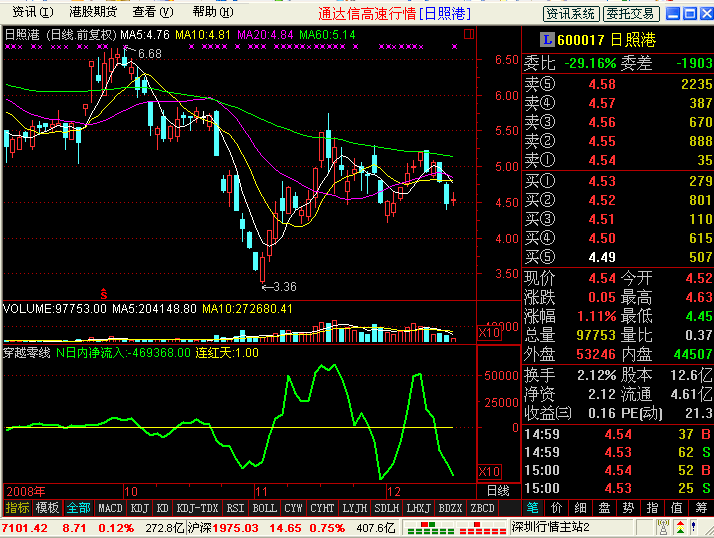Click the blue exclamation icon in the status bar
This screenshot has width=714, height=538.
(694, 528)
